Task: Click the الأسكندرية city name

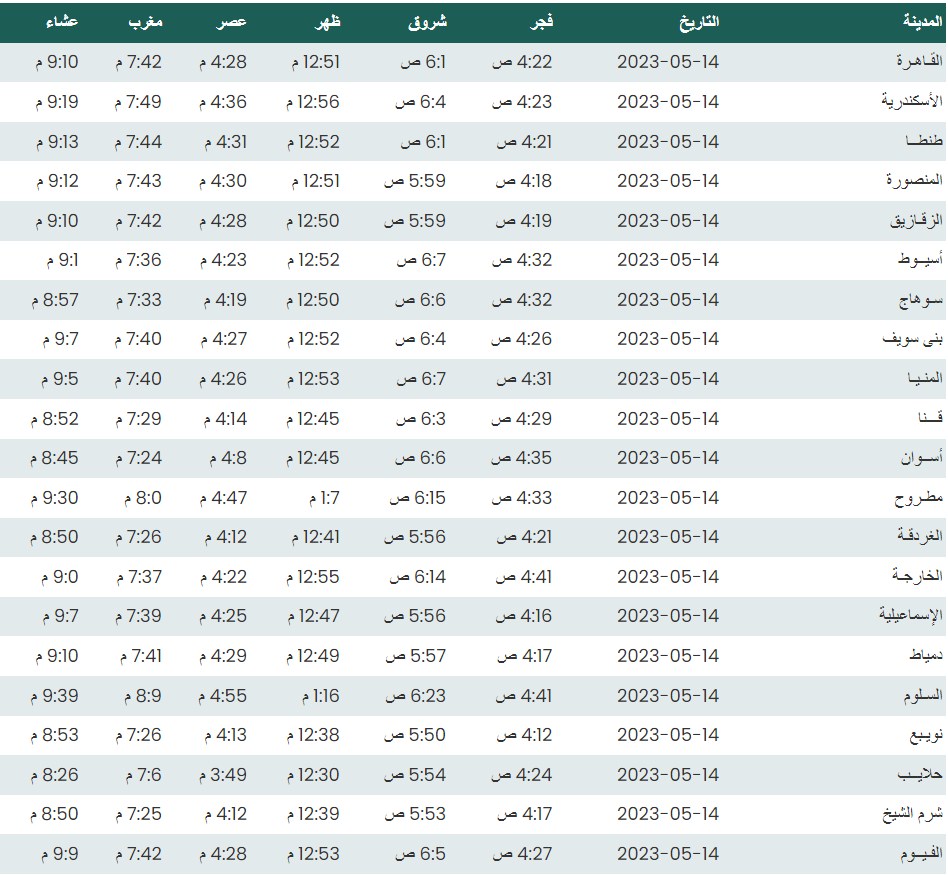Action: point(911,102)
